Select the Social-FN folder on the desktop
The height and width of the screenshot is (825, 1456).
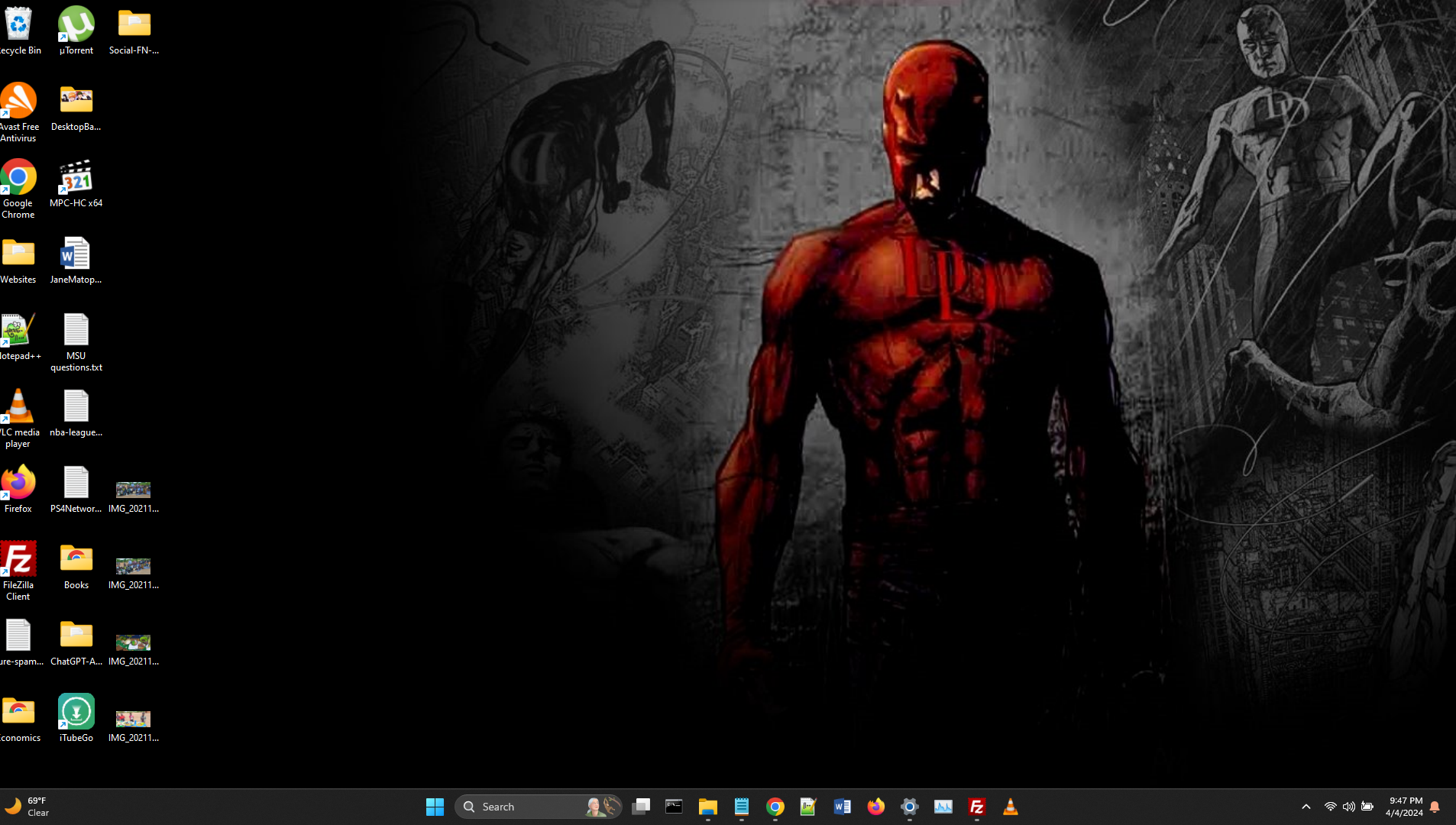(x=134, y=31)
